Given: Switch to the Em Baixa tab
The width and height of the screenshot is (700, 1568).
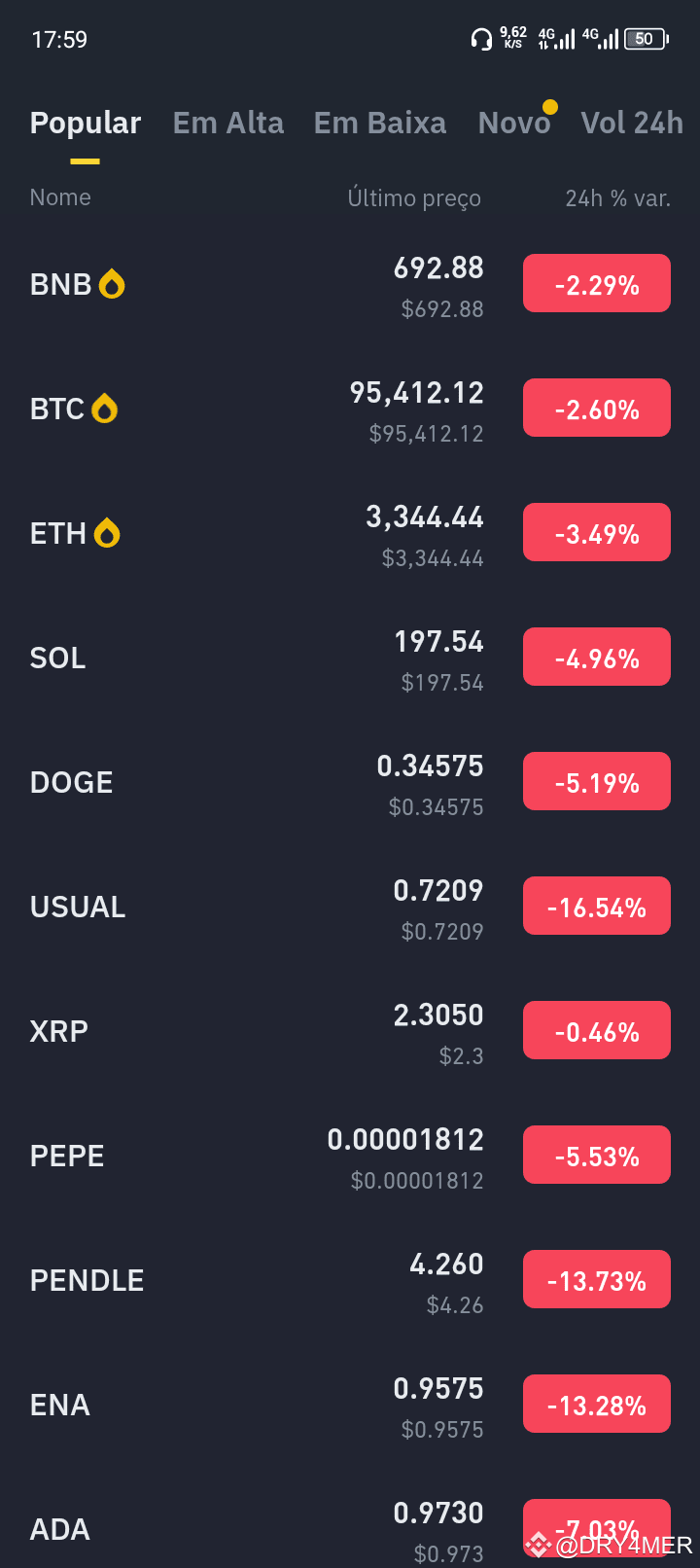Looking at the screenshot, I should [x=380, y=123].
